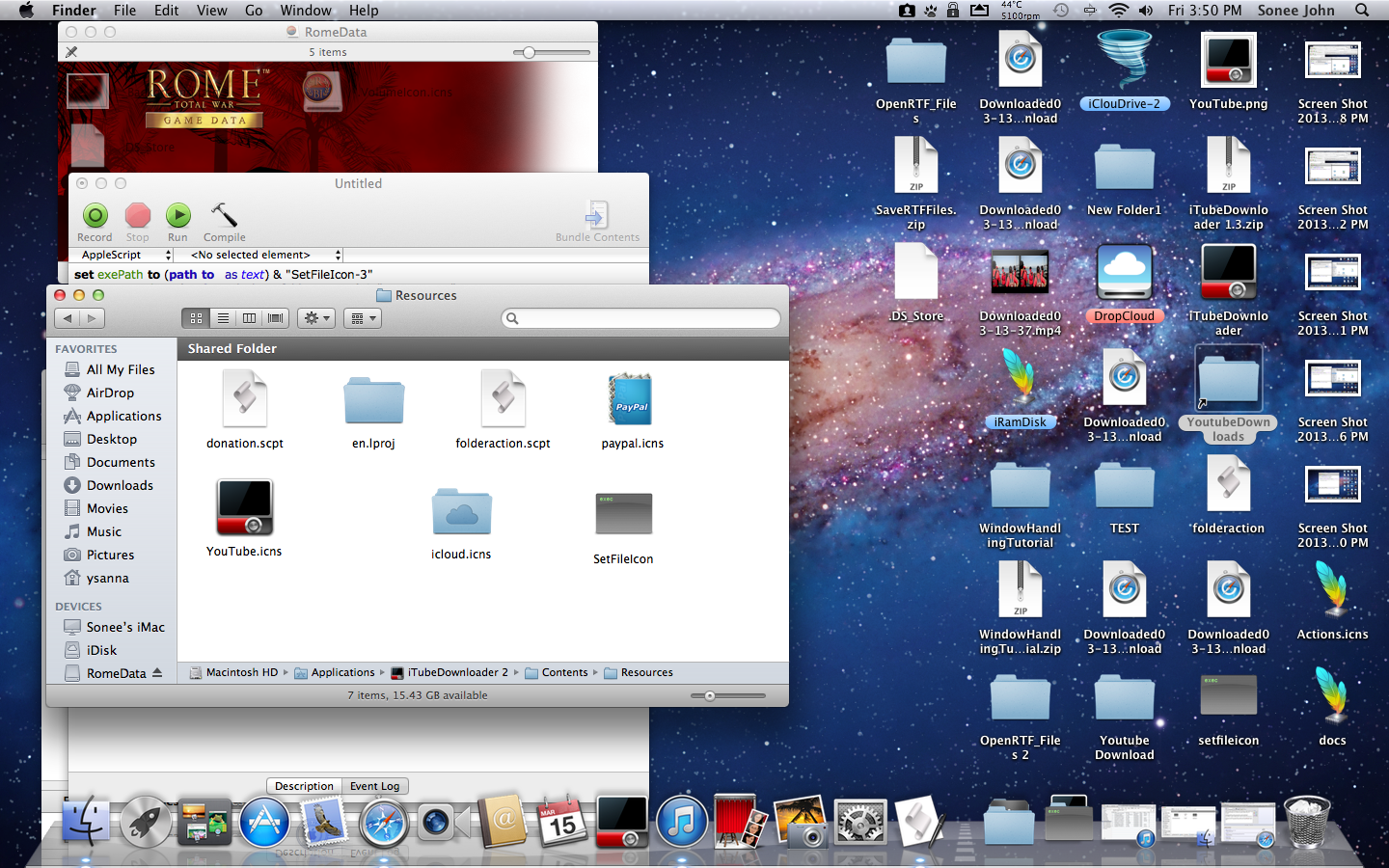Screen dimensions: 1389x868
Task: Open Bundle Contents in script editor
Action: point(597,222)
